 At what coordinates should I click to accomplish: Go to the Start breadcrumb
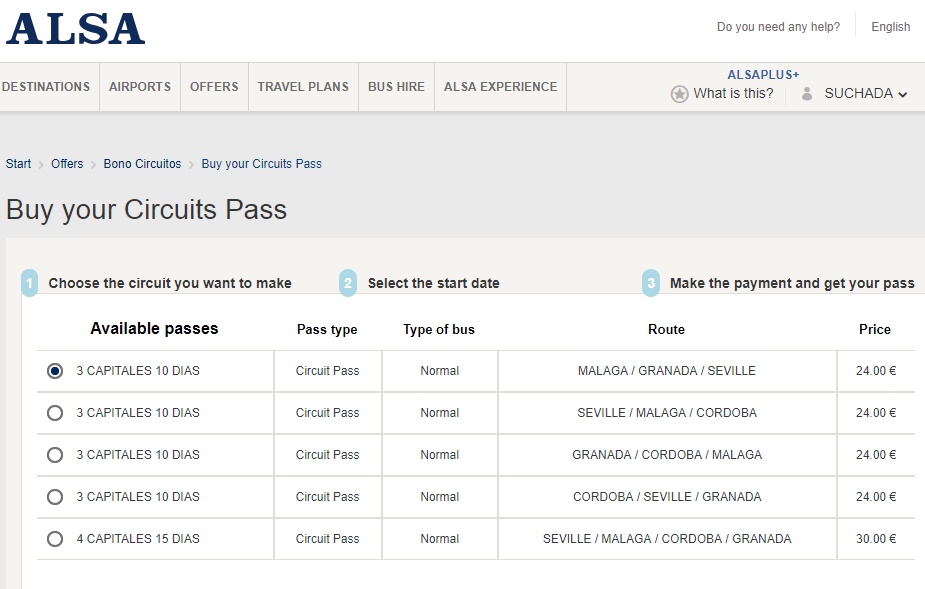tap(18, 163)
